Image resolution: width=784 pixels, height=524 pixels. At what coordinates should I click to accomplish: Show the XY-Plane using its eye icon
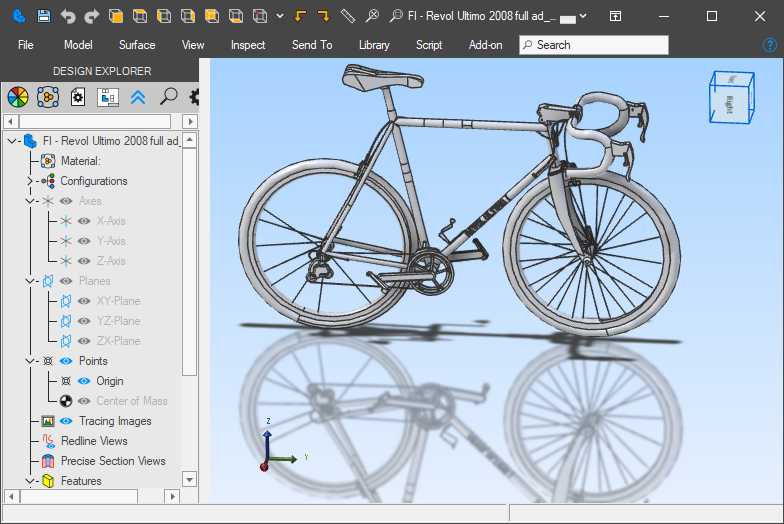(84, 301)
